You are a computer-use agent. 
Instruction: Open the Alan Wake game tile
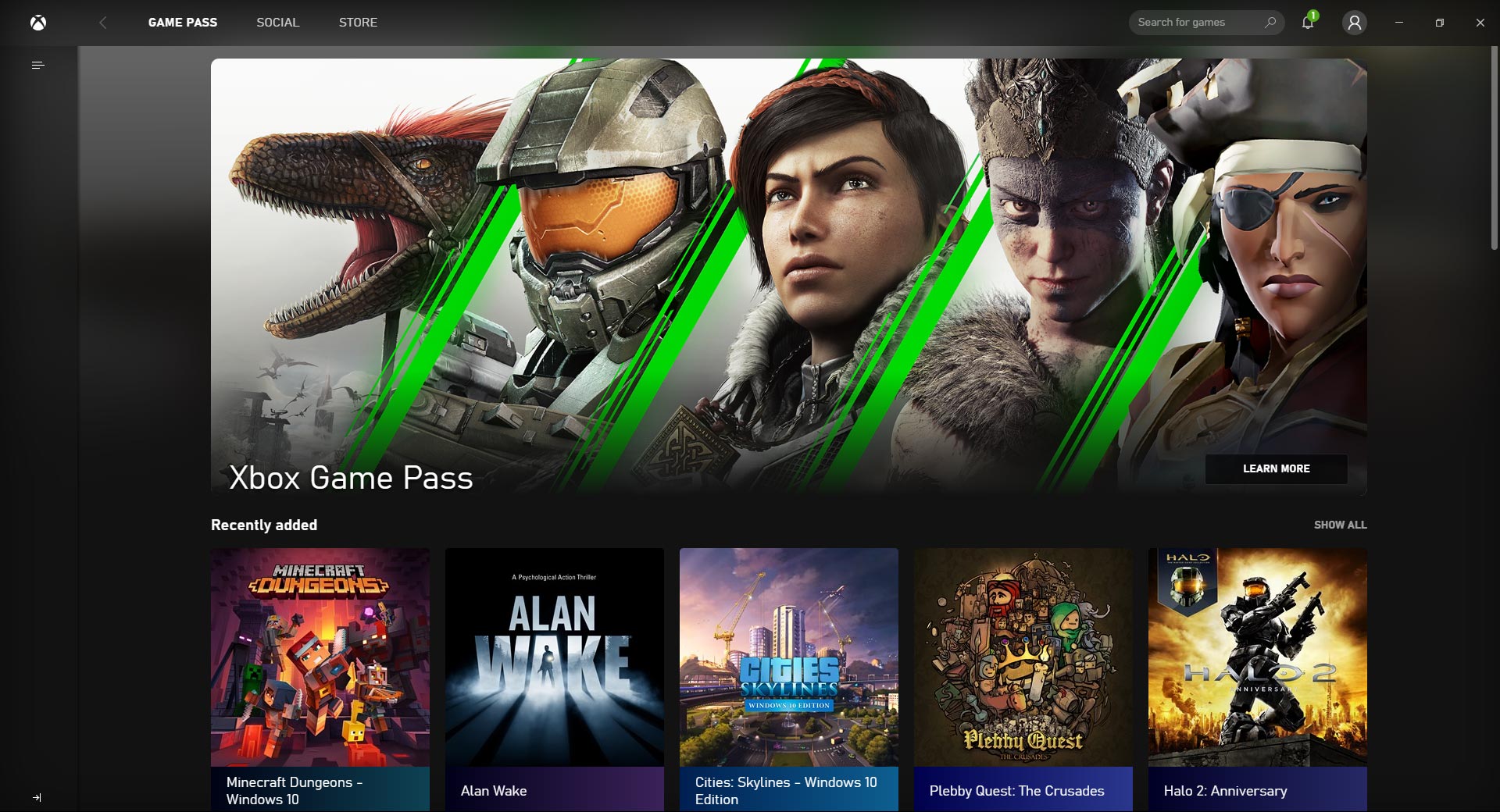click(x=555, y=679)
